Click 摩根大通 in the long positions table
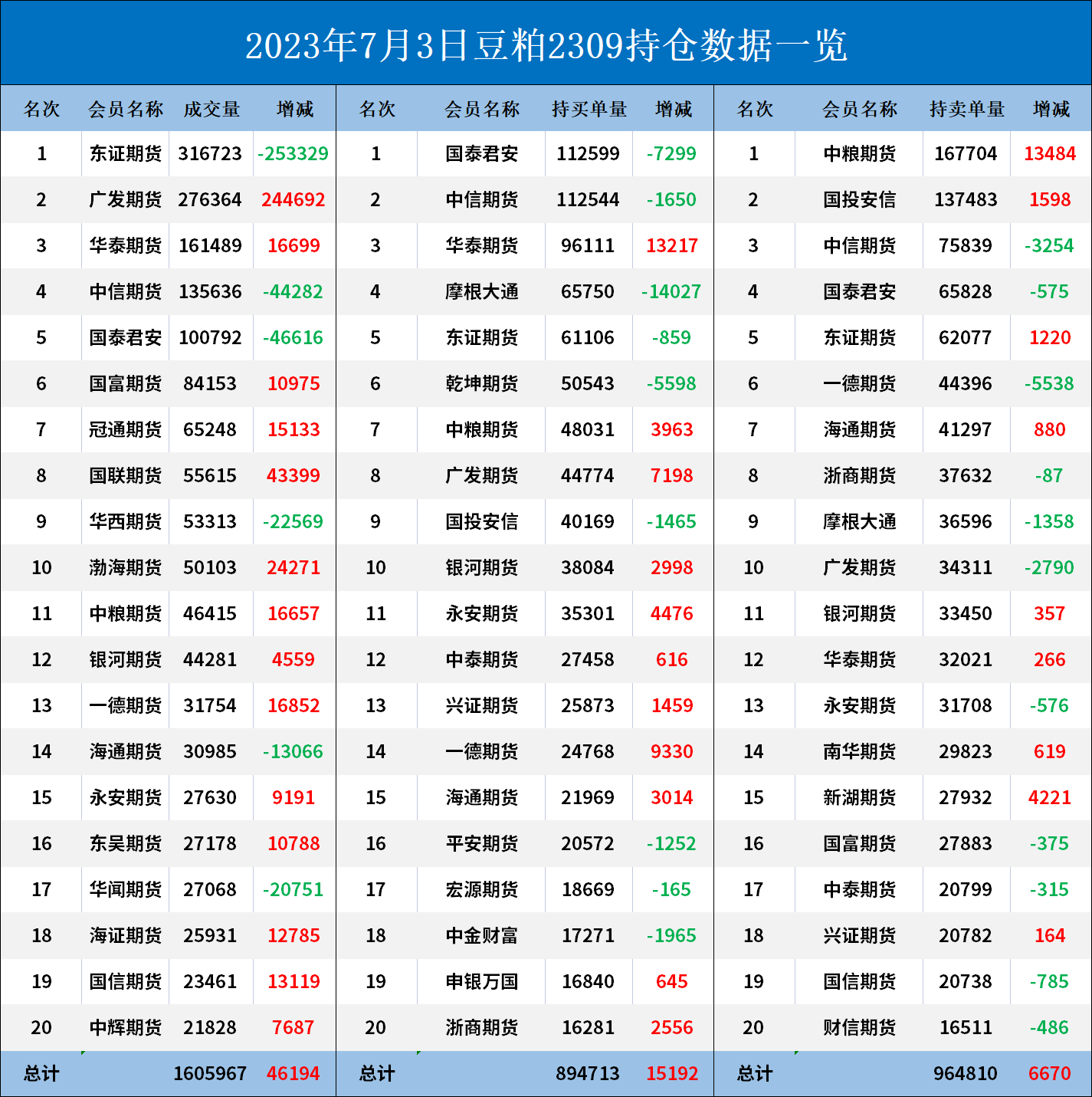The width and height of the screenshot is (1092, 1097). 482,292
